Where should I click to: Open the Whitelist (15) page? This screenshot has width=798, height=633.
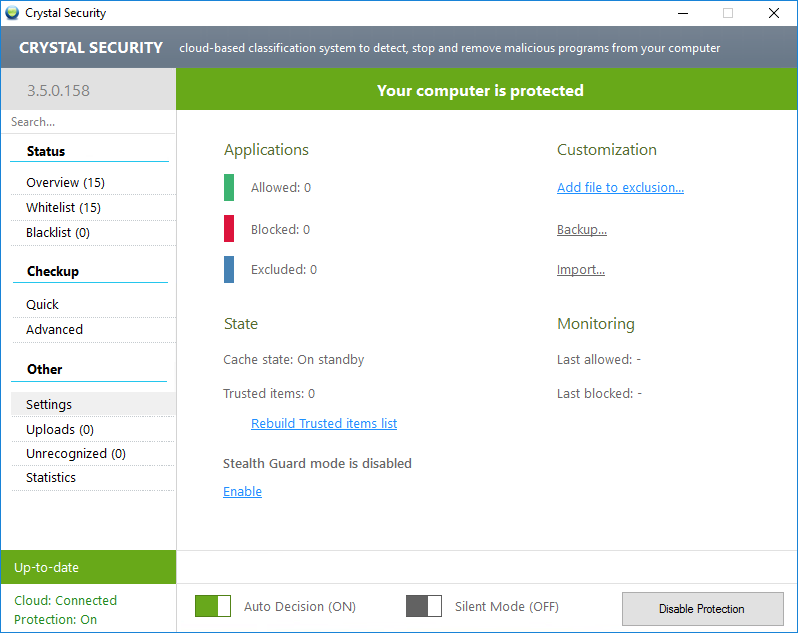point(93,208)
